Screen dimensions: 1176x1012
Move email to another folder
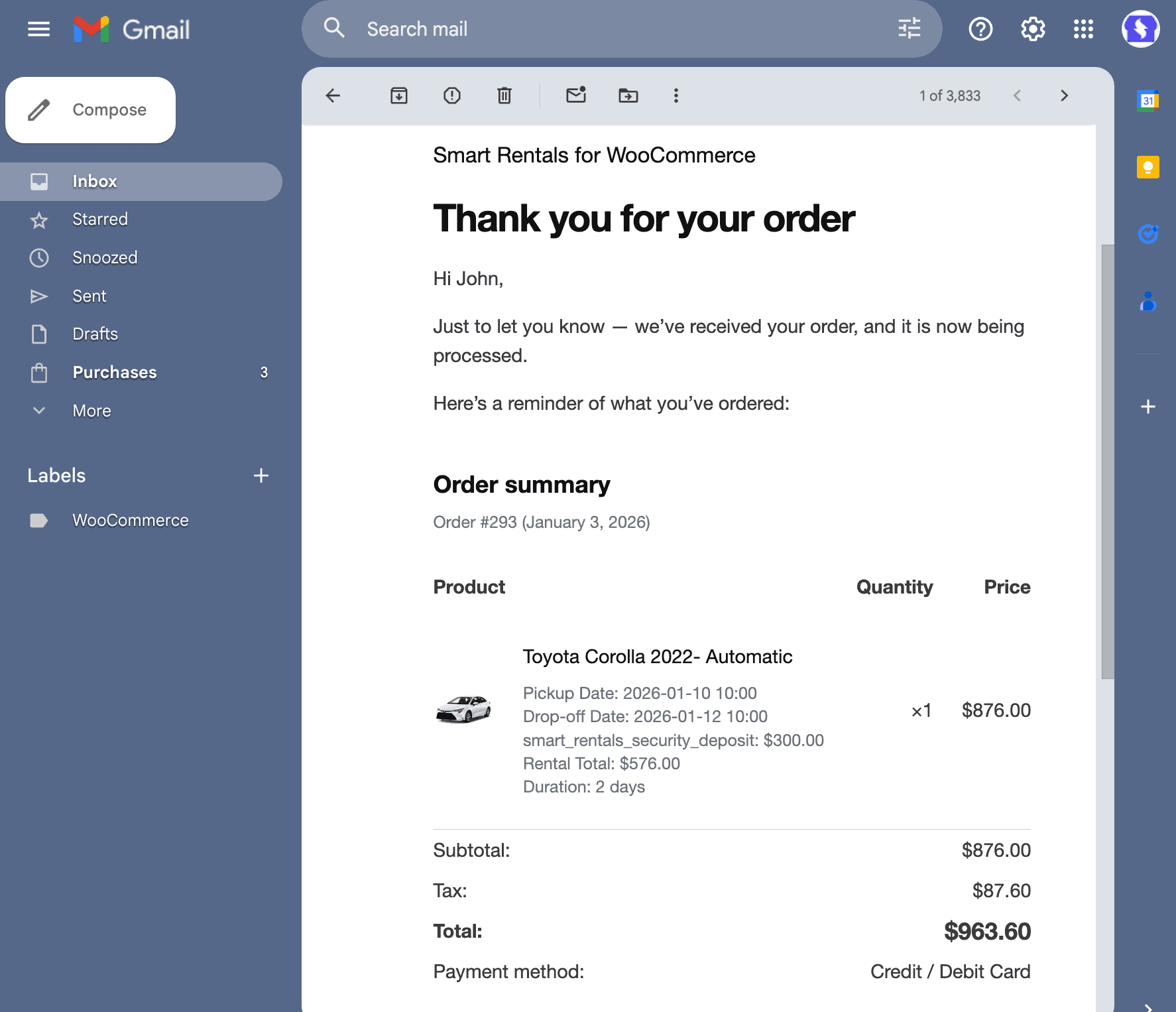(628, 95)
